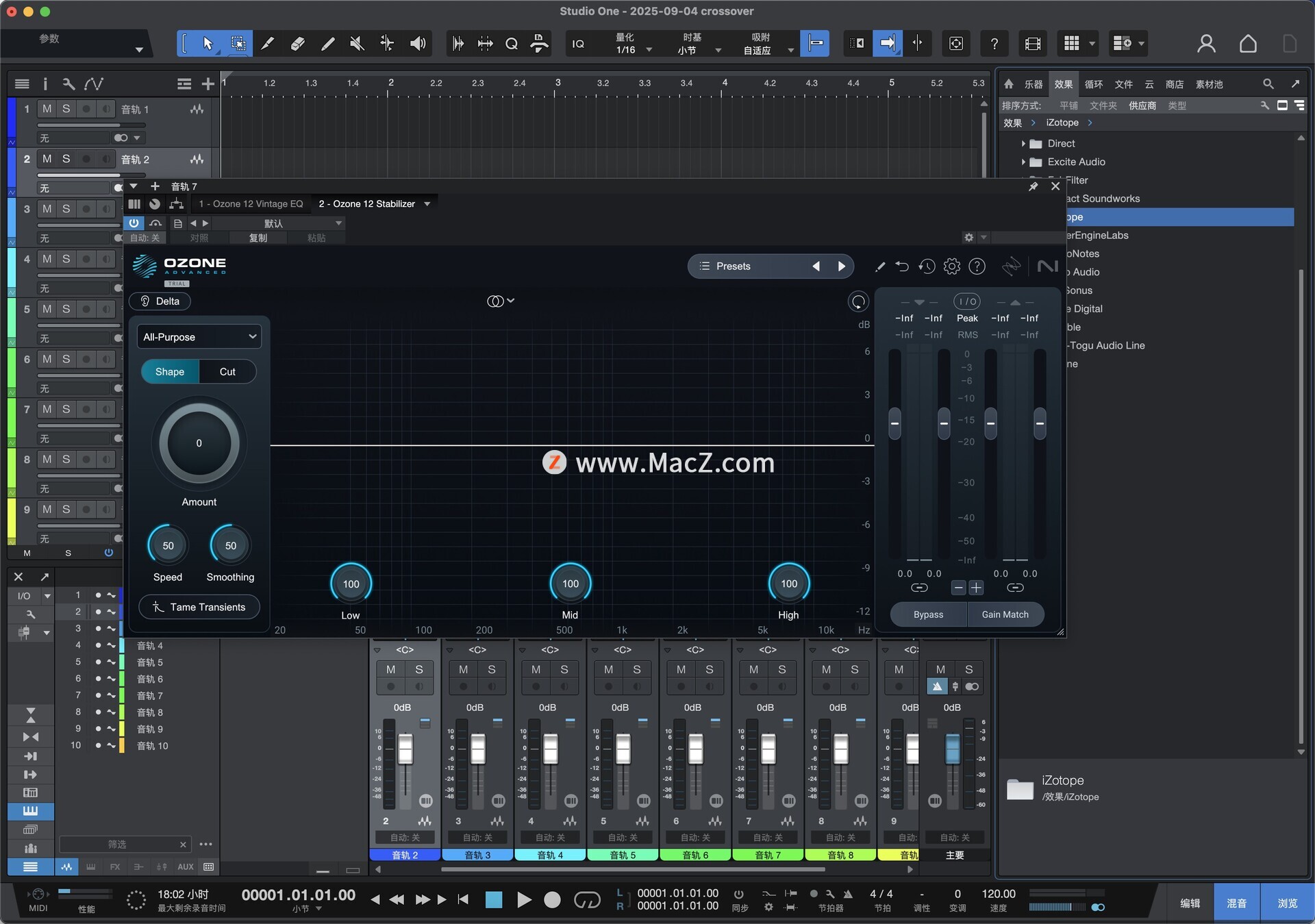Switch to 商店 browser tab
The image size is (1315, 924).
pyautogui.click(x=1175, y=84)
